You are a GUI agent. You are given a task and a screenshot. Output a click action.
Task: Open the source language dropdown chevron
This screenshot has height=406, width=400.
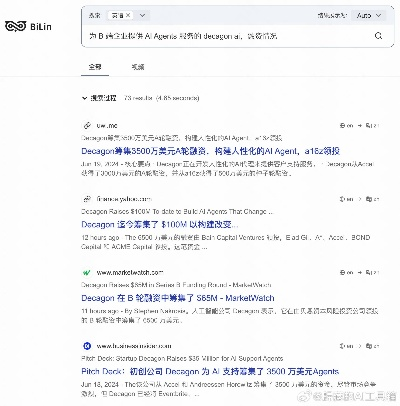pos(142,15)
